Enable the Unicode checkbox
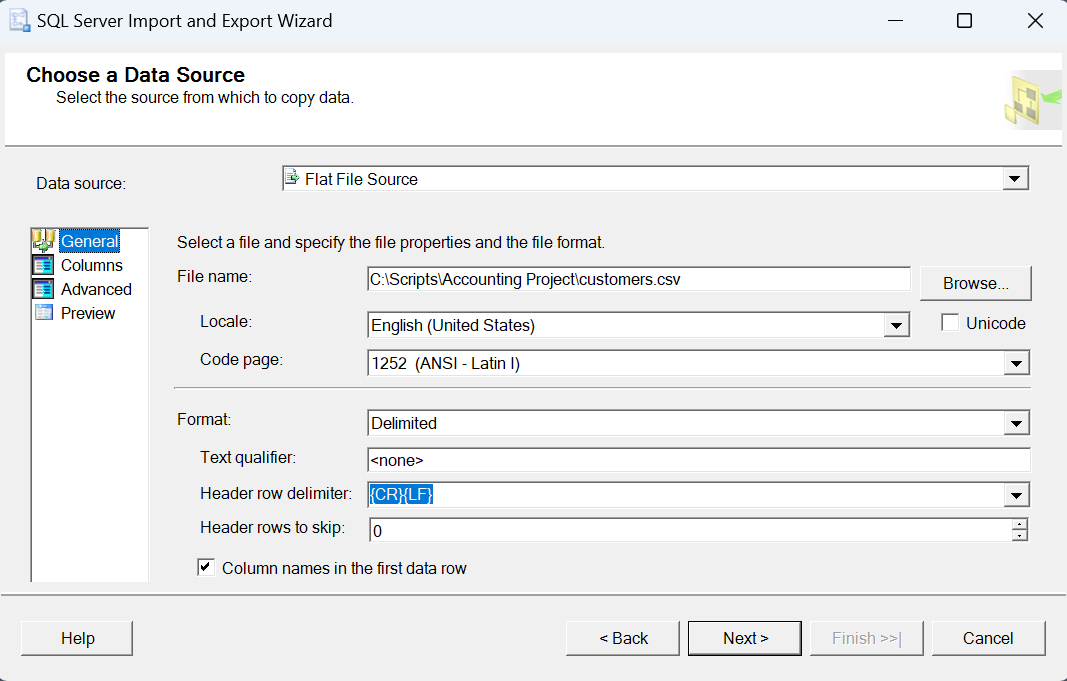Image resolution: width=1067 pixels, height=681 pixels. click(x=948, y=322)
